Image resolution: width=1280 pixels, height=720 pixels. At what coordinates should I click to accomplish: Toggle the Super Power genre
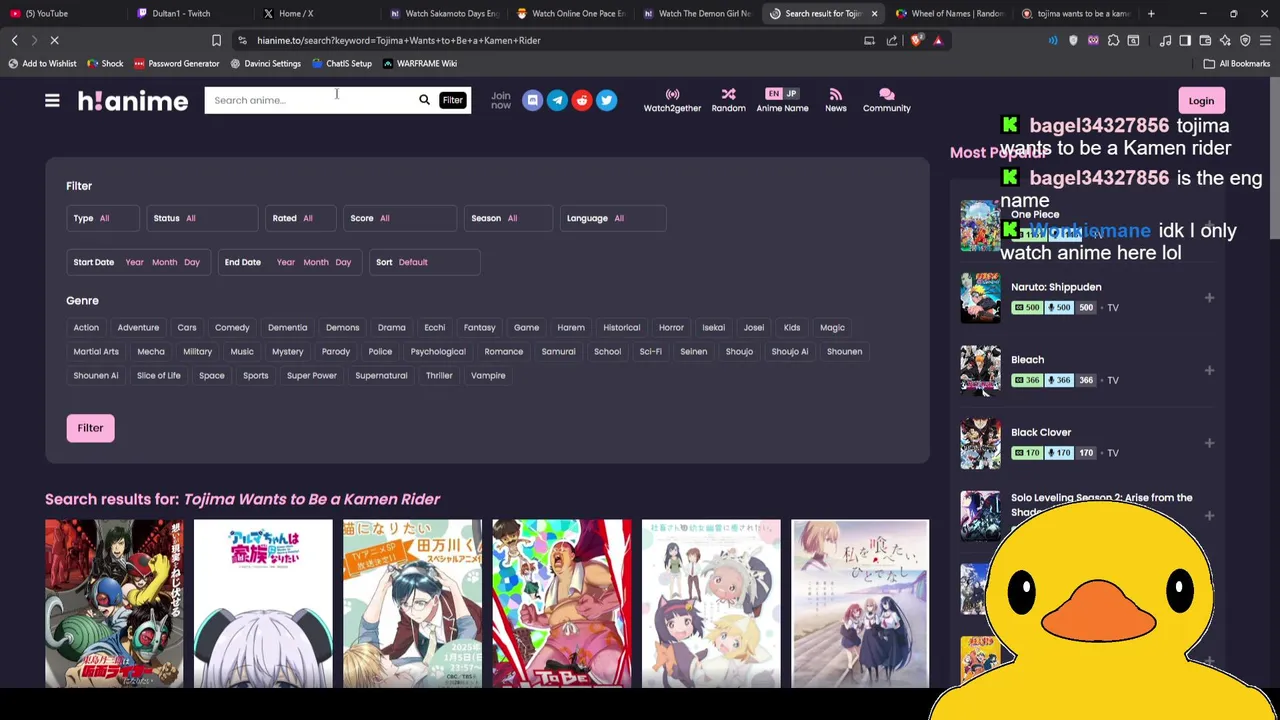pos(312,375)
